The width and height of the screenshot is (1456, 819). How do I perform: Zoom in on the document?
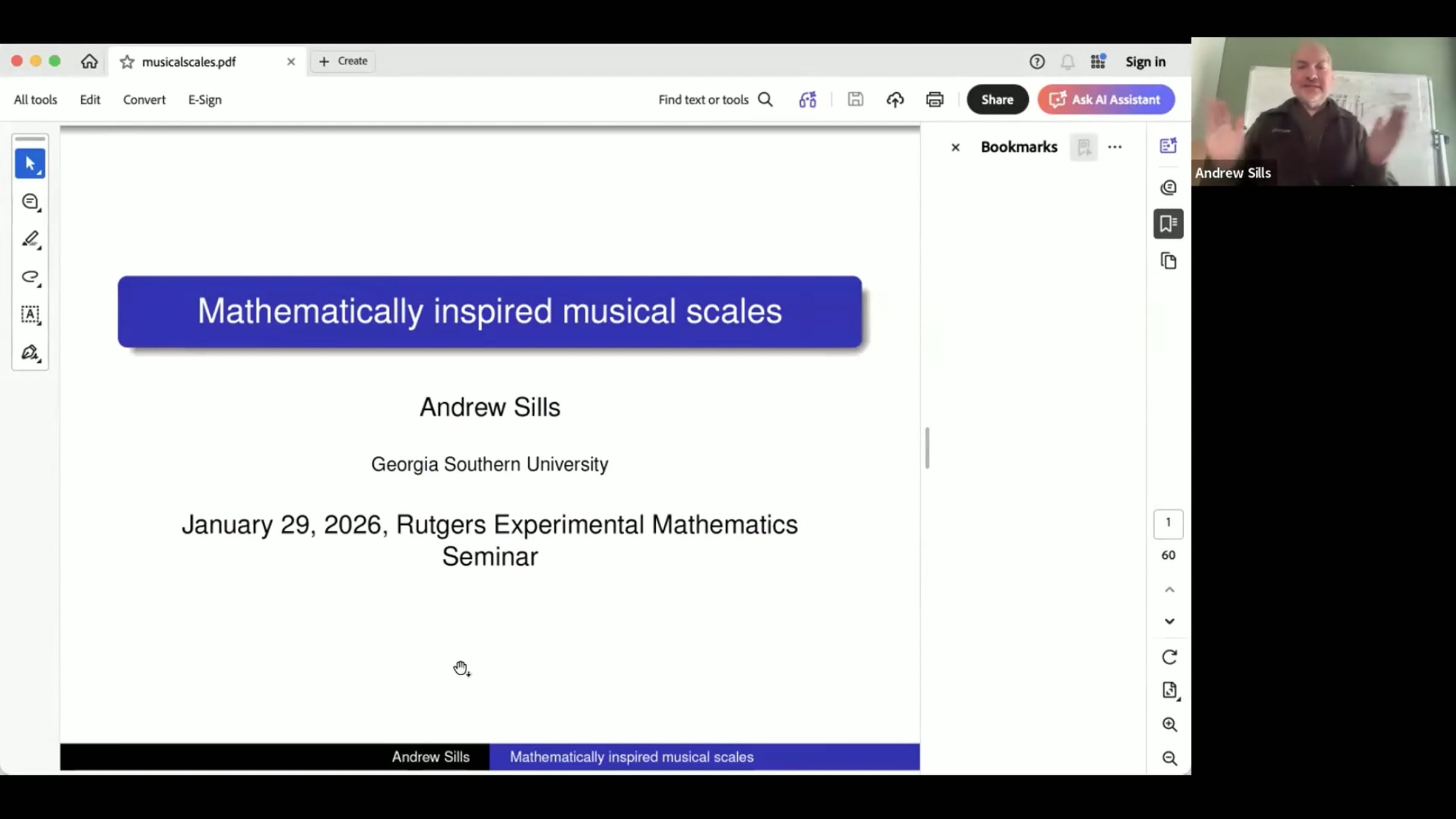click(1170, 724)
